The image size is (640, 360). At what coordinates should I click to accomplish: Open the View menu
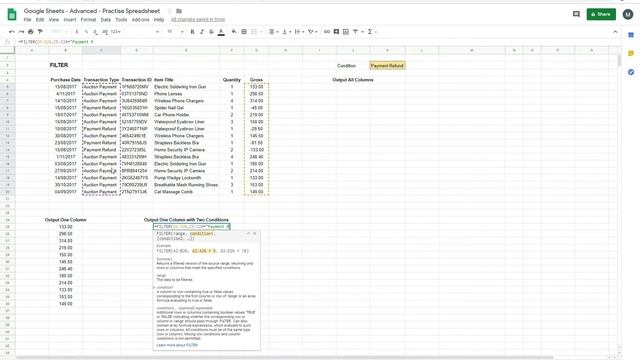point(54,20)
